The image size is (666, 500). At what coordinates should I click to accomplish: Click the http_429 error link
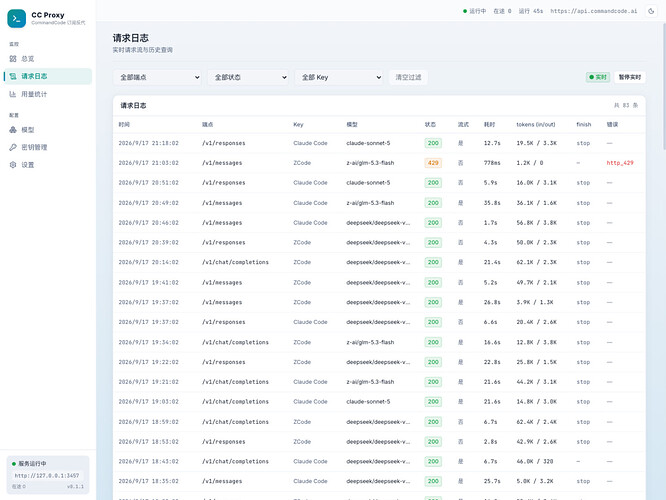pyautogui.click(x=620, y=163)
